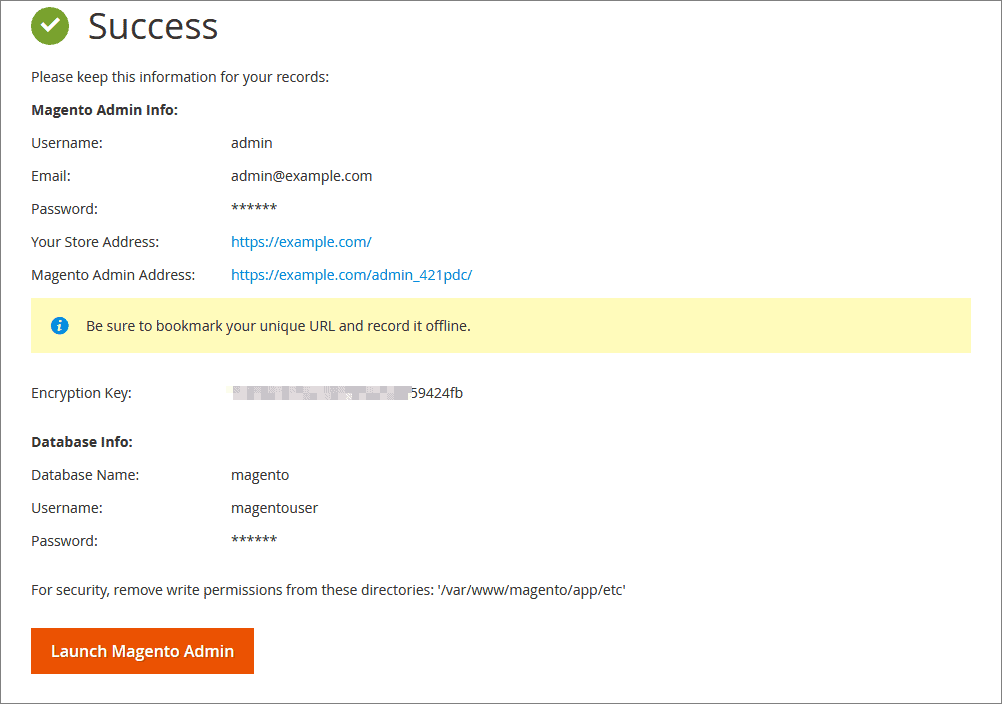Click the 'Encryption Key:' label

click(81, 394)
